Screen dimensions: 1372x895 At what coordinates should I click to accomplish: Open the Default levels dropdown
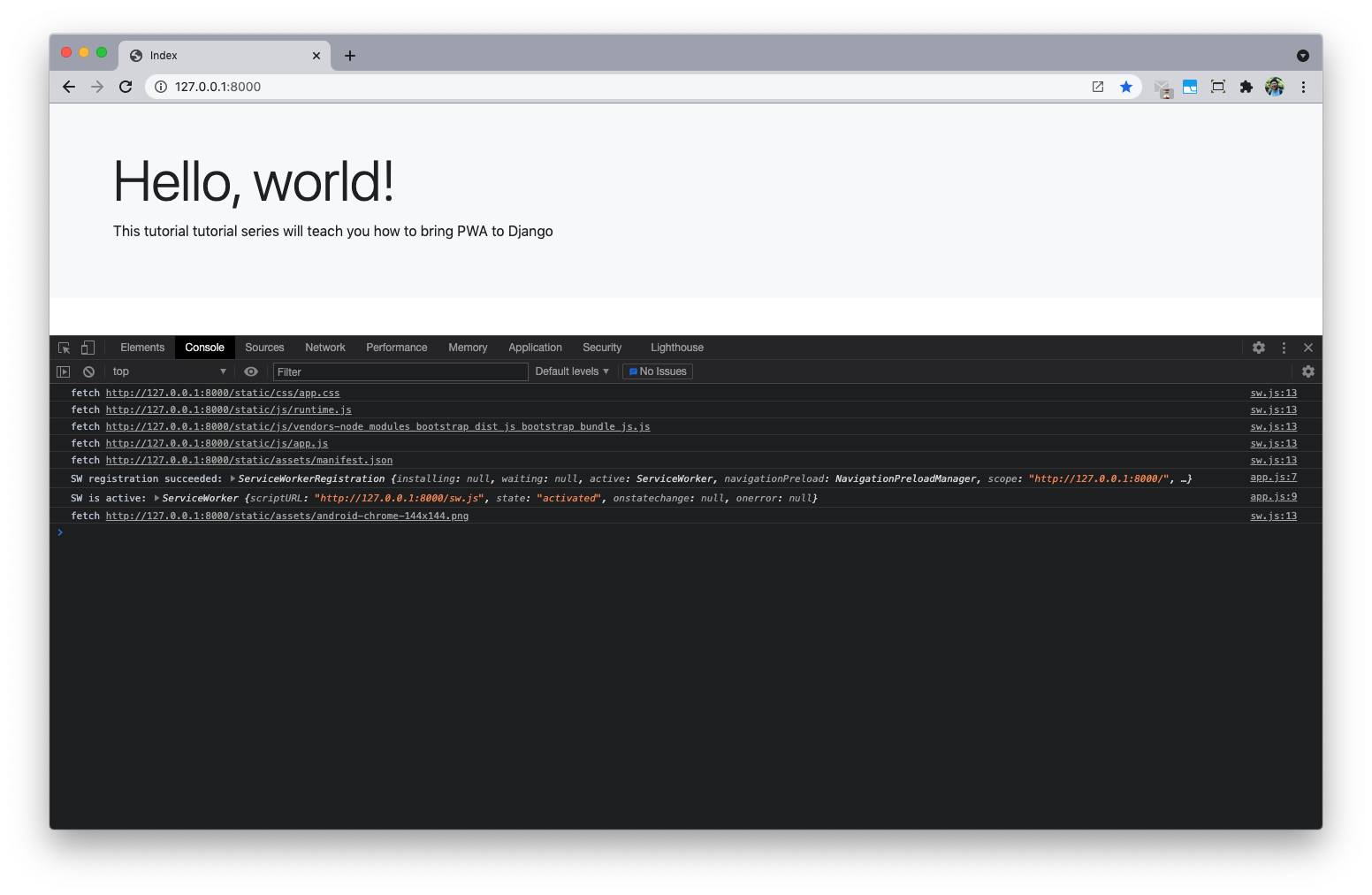click(x=572, y=371)
